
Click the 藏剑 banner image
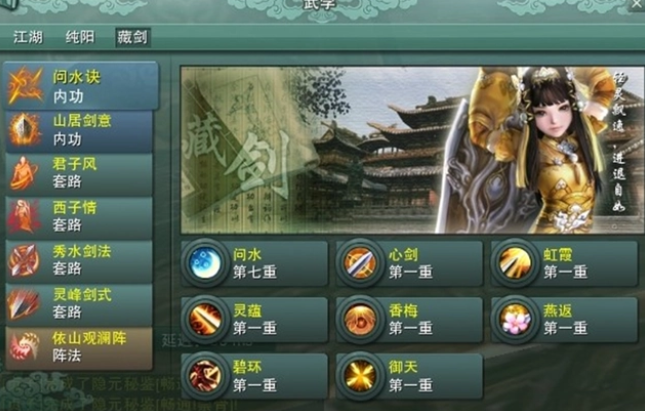coord(413,150)
